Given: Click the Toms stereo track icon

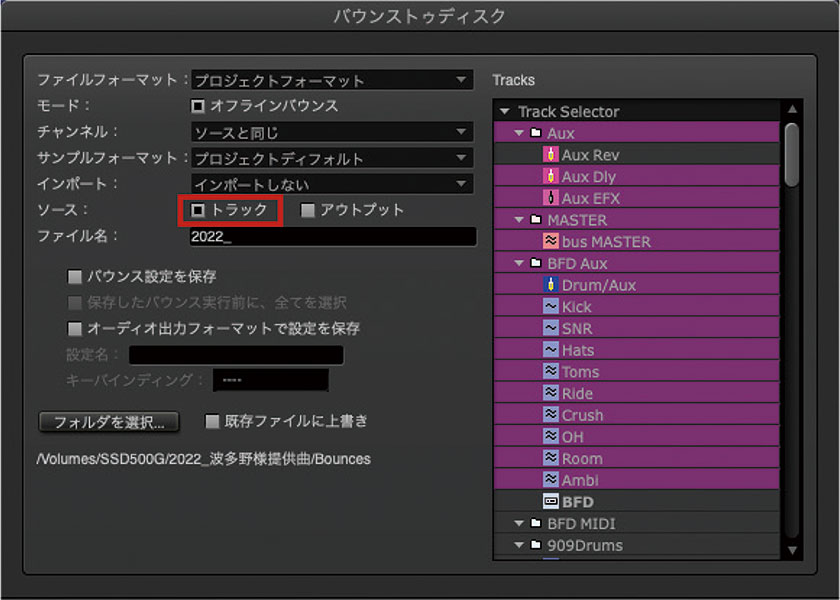Looking at the screenshot, I should tap(551, 372).
